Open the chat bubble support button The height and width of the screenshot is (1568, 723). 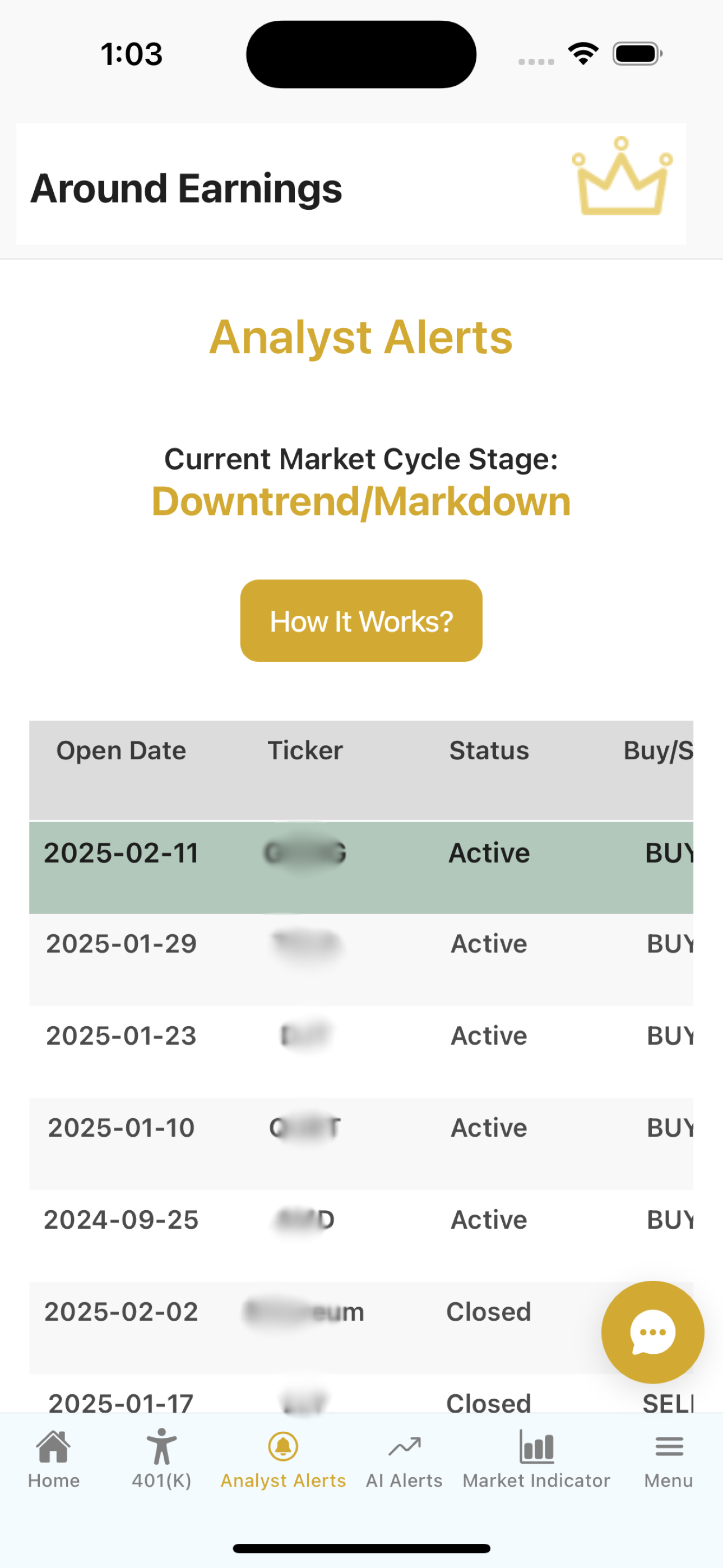point(652,1332)
